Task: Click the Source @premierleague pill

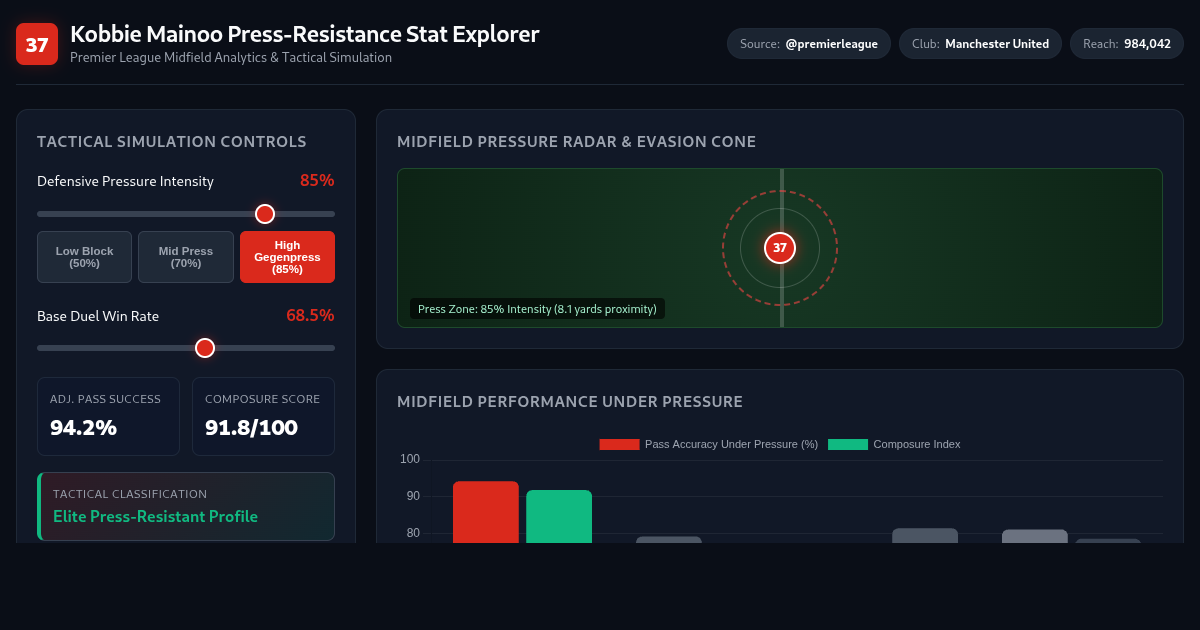Action: pos(809,44)
